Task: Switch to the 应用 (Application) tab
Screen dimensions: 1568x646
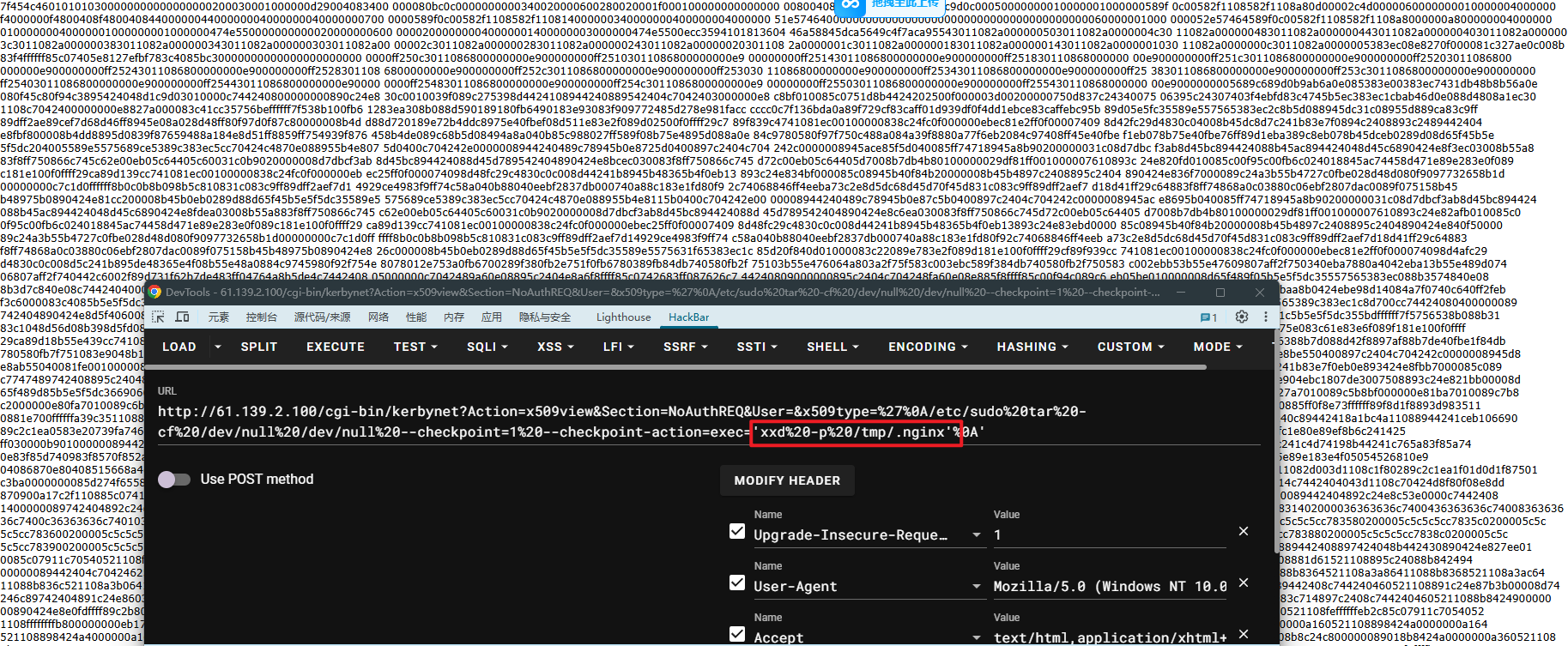Action: tap(492, 317)
